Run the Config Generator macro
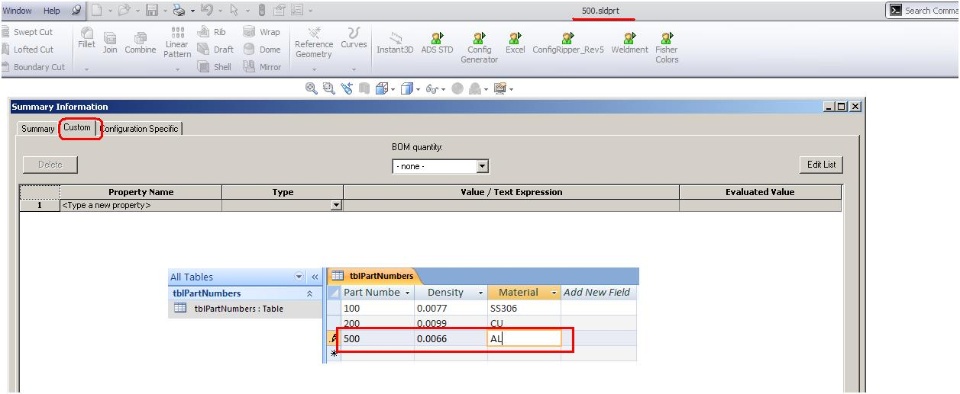This screenshot has height=394, width=960. [479, 48]
